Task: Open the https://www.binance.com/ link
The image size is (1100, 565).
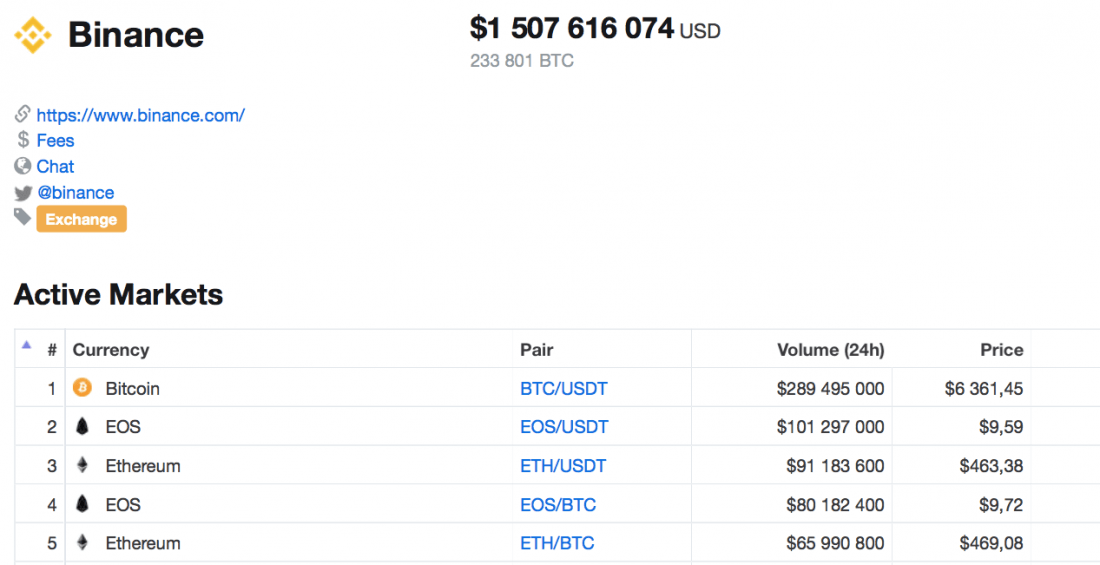Action: pyautogui.click(x=140, y=115)
